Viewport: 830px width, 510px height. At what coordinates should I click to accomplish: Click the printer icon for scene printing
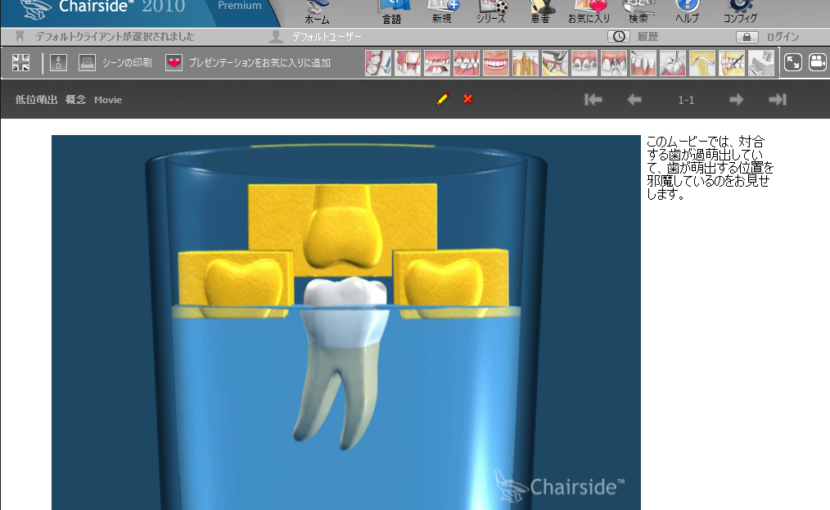coord(87,62)
